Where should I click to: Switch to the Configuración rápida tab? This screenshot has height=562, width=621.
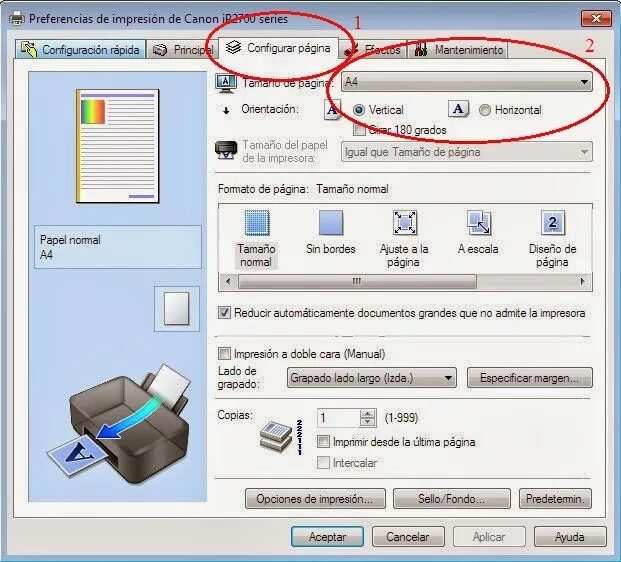(x=80, y=50)
